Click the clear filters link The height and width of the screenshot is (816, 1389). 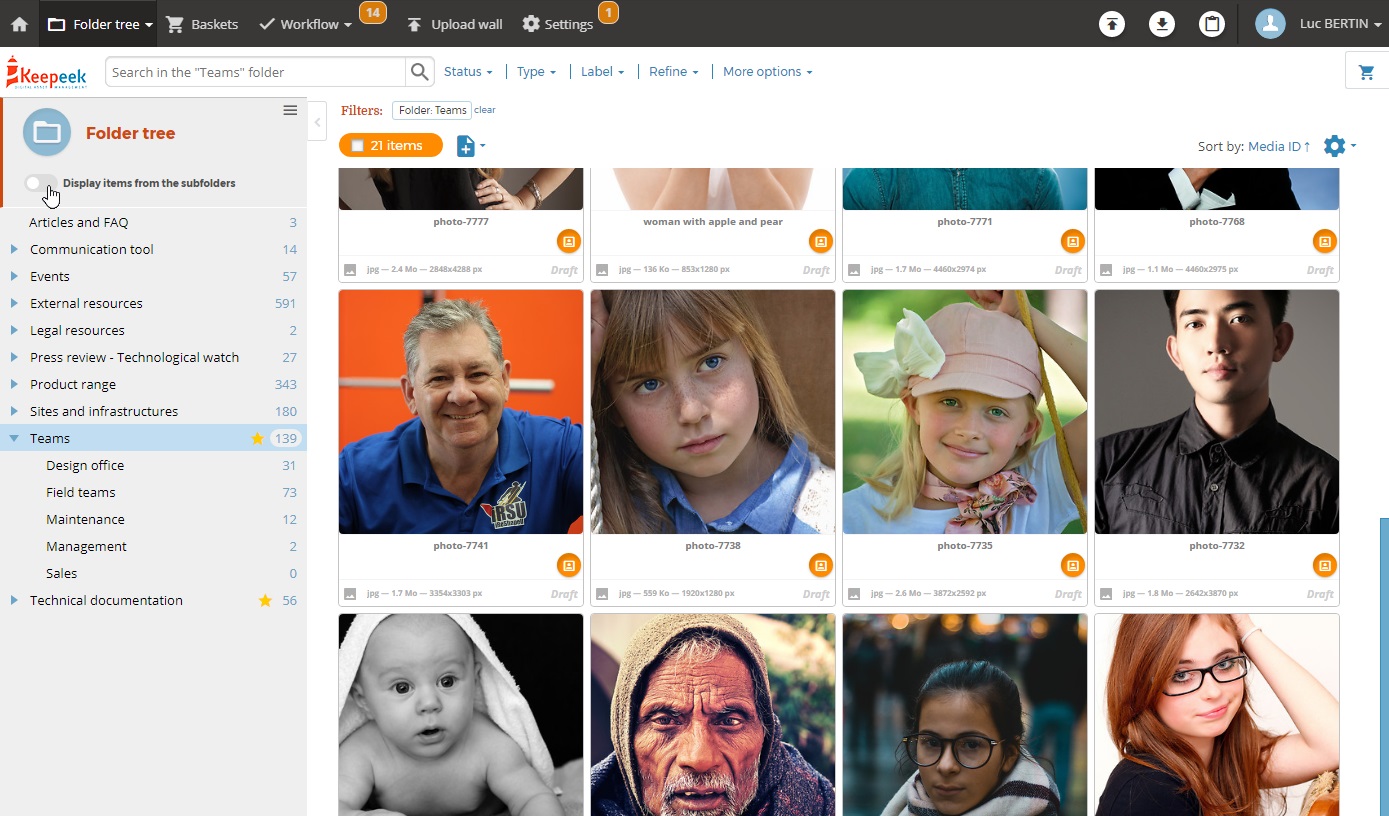pos(485,110)
